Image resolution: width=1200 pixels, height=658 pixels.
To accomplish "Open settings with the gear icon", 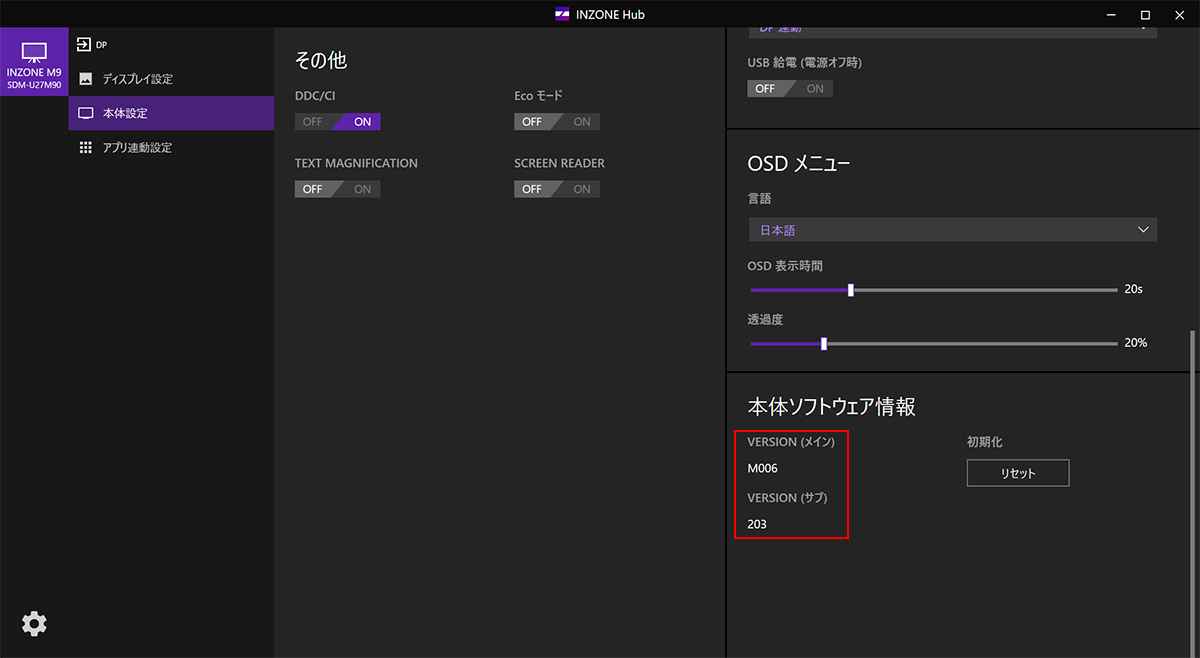I will coord(34,624).
